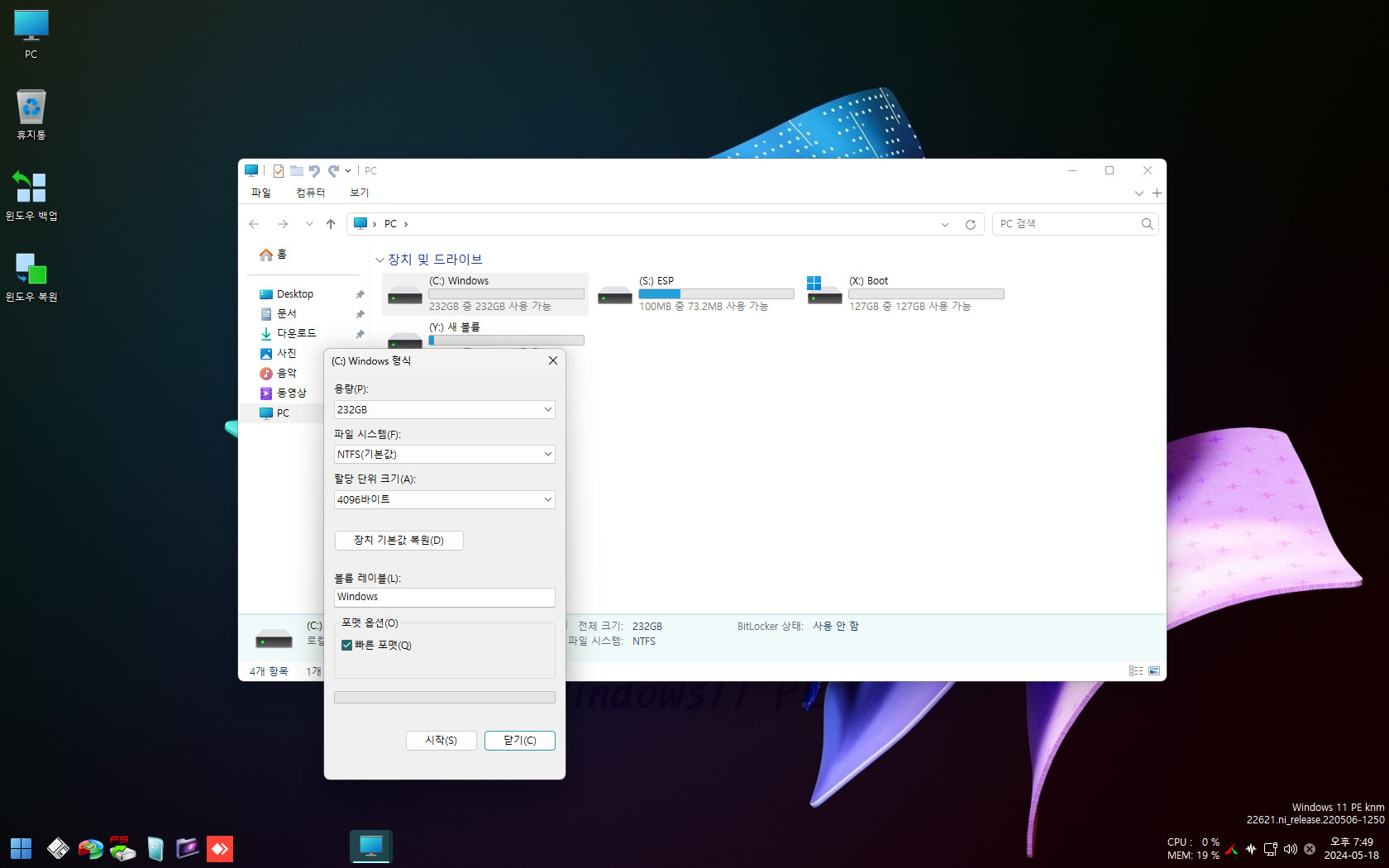Open the partition pie-chart tool on taskbar
The image size is (1389, 868).
[90, 848]
